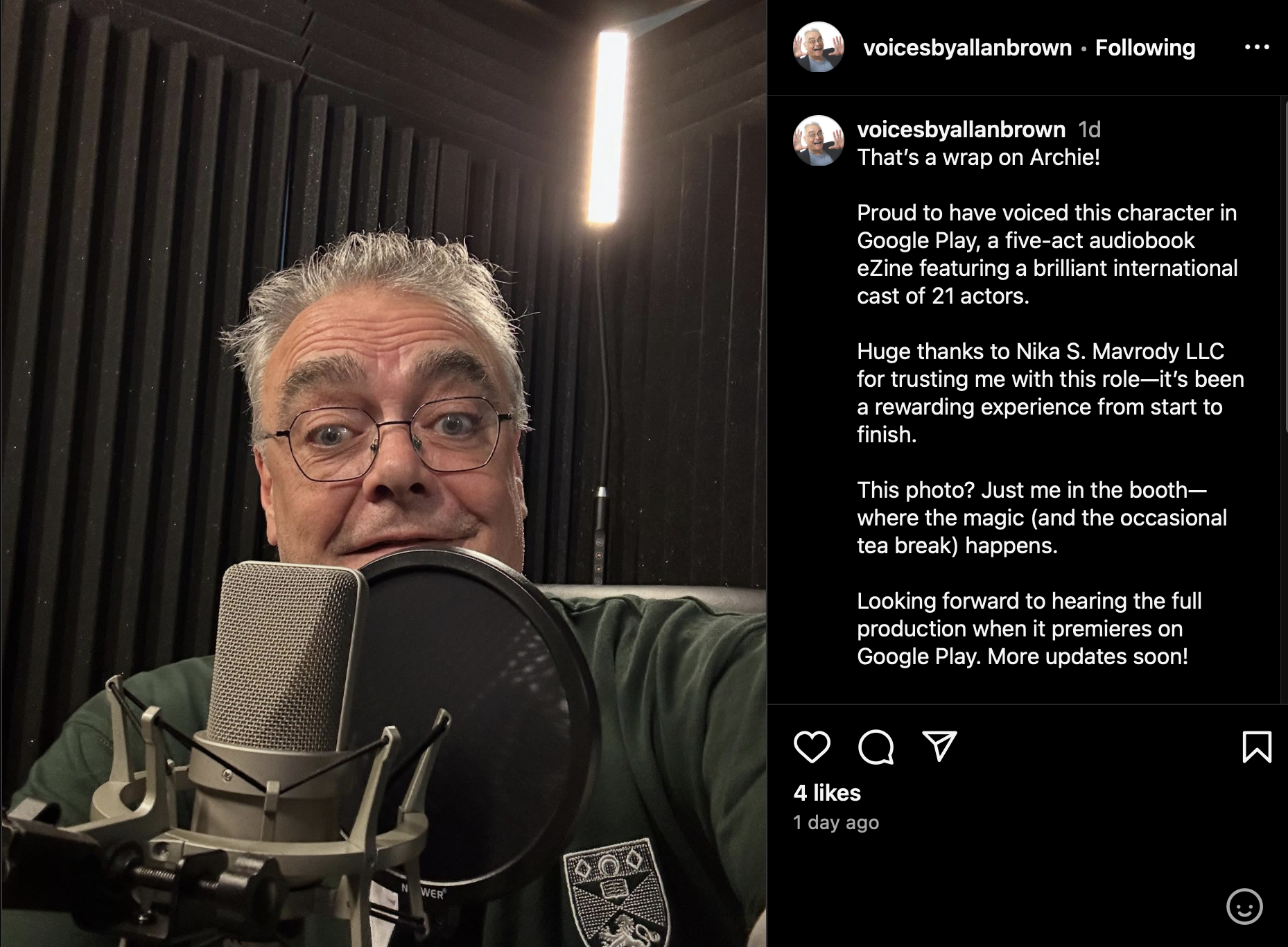
Task: Click the 'Nika S. Mavrody LLC' text
Action: pos(1120,351)
